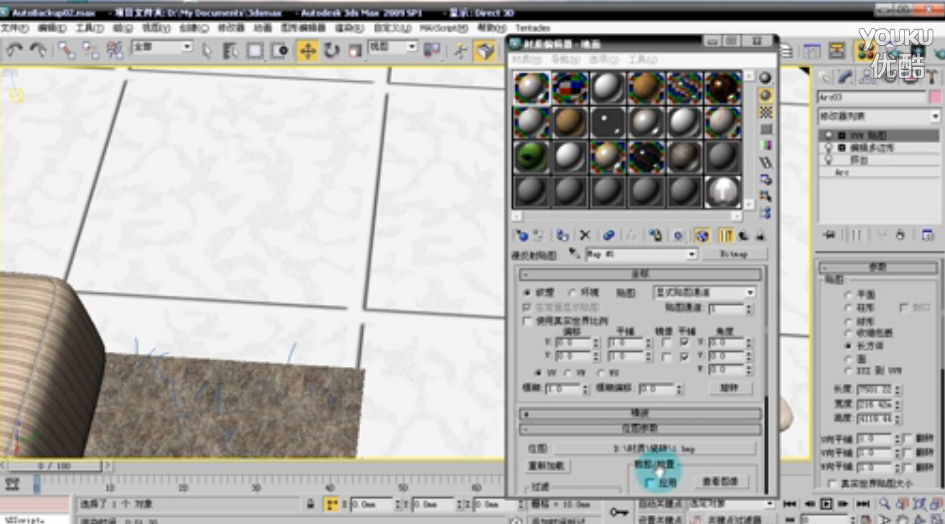Viewport: 945px width, 524px height.
Task: Toggle the Backlight icon beside sample slots
Action: tap(765, 95)
